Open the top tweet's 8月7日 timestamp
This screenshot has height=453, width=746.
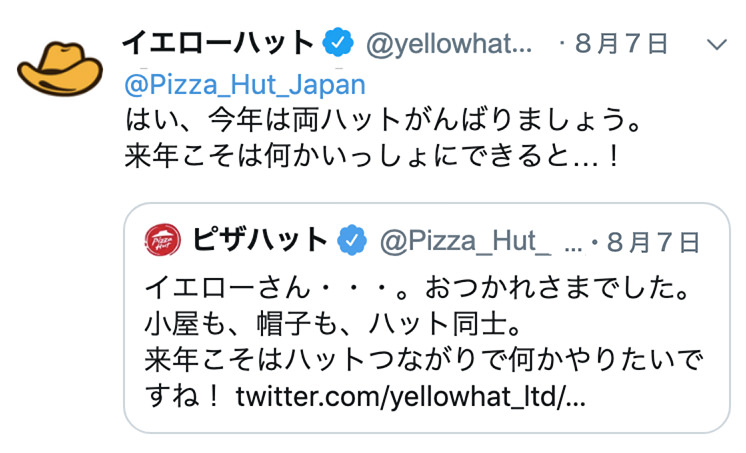point(621,44)
